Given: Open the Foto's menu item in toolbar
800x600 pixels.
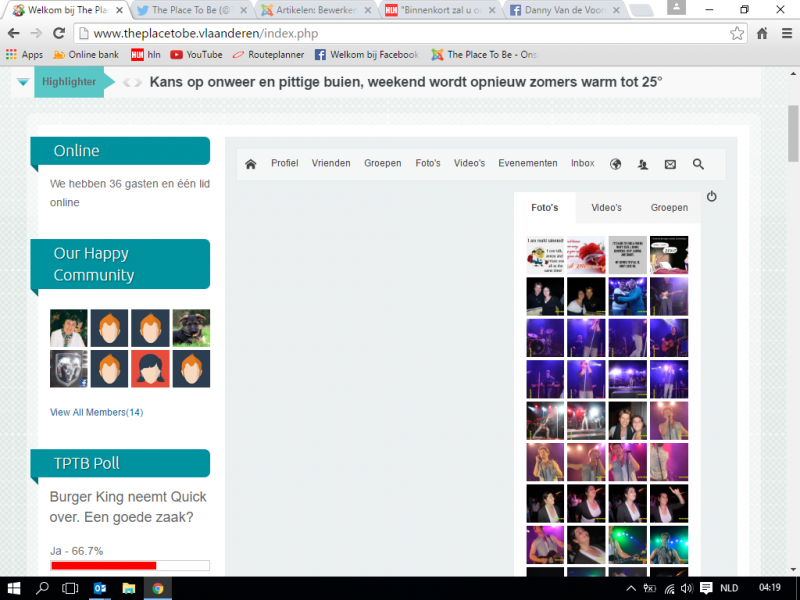Looking at the screenshot, I should click(428, 163).
